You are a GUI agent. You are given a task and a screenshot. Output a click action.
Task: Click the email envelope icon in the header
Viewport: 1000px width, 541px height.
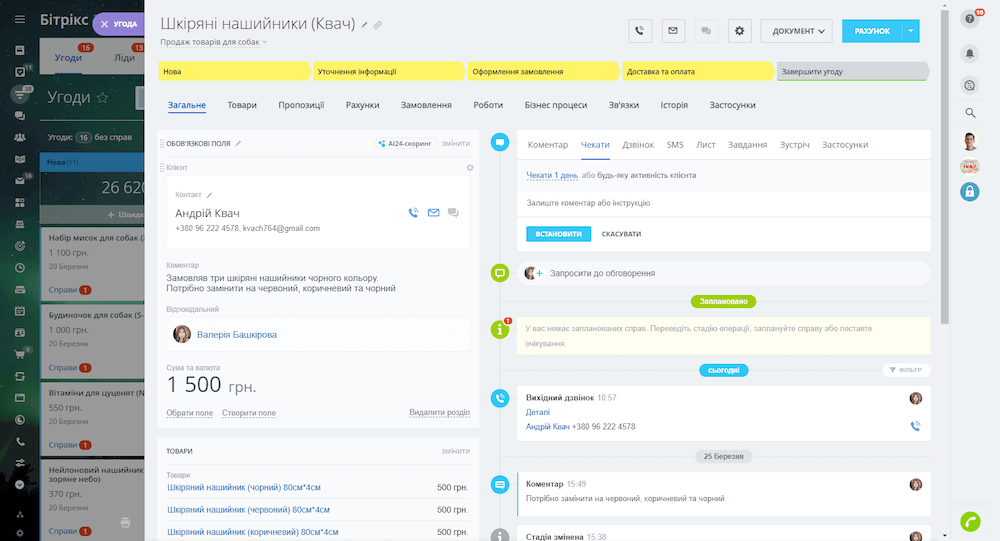tap(673, 31)
